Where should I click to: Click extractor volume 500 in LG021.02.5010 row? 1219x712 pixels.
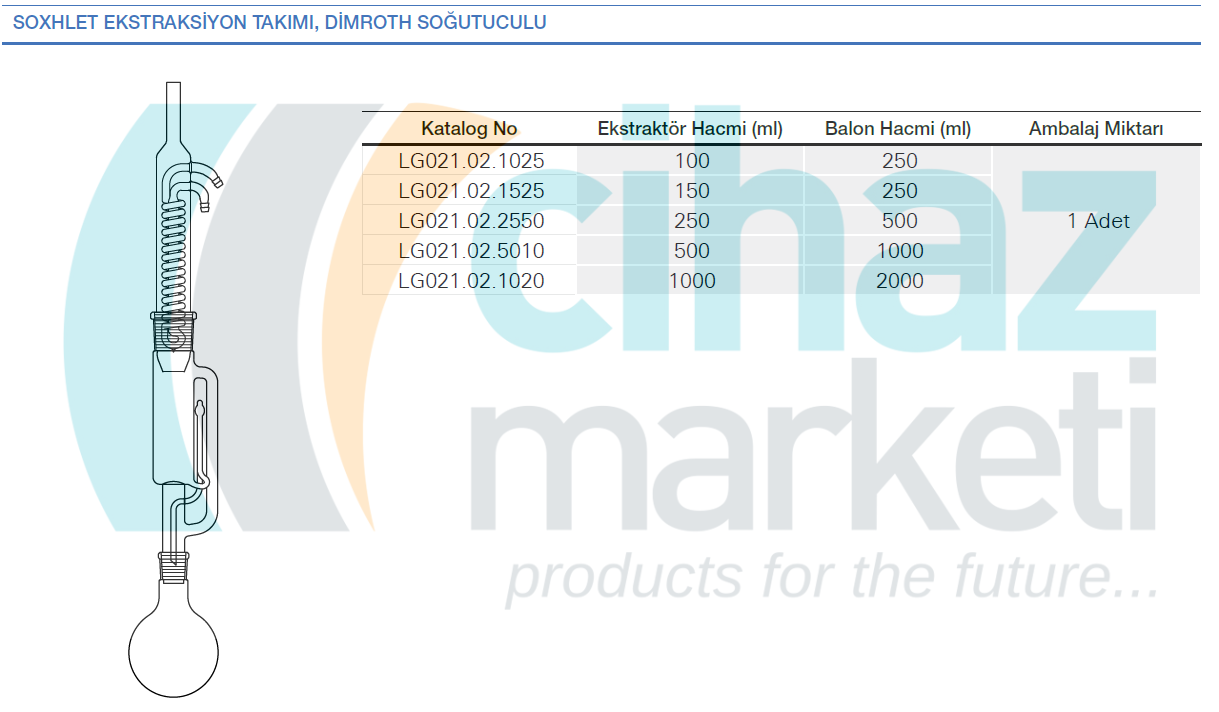[x=692, y=251]
